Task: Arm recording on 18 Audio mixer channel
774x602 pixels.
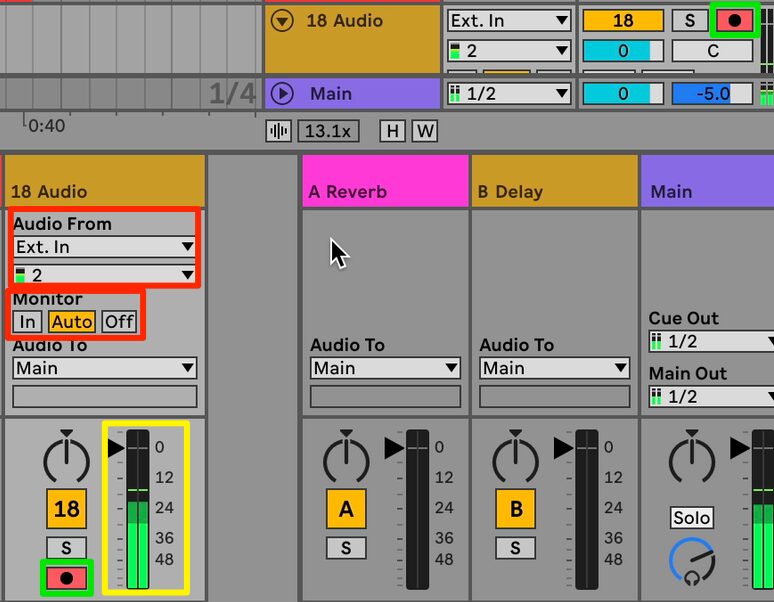Action: pos(66,578)
